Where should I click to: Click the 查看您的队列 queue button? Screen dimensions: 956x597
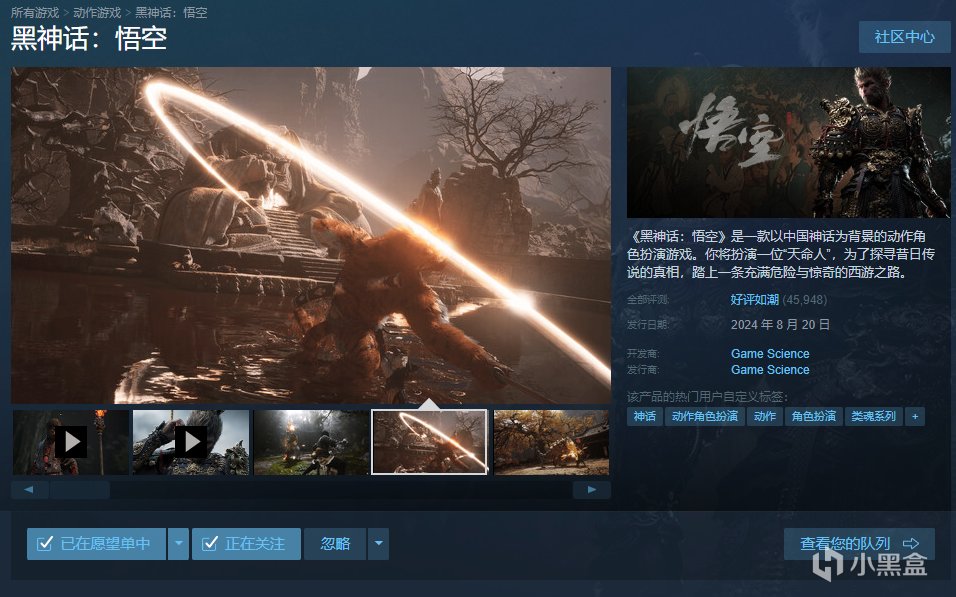859,543
